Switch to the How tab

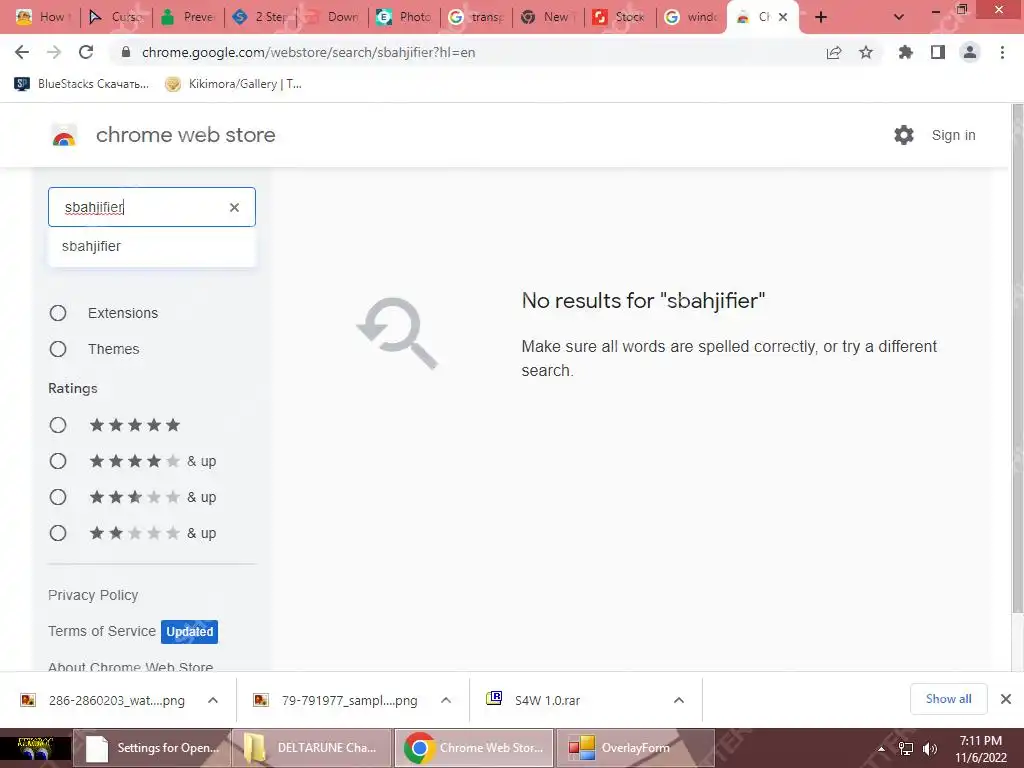[x=43, y=17]
